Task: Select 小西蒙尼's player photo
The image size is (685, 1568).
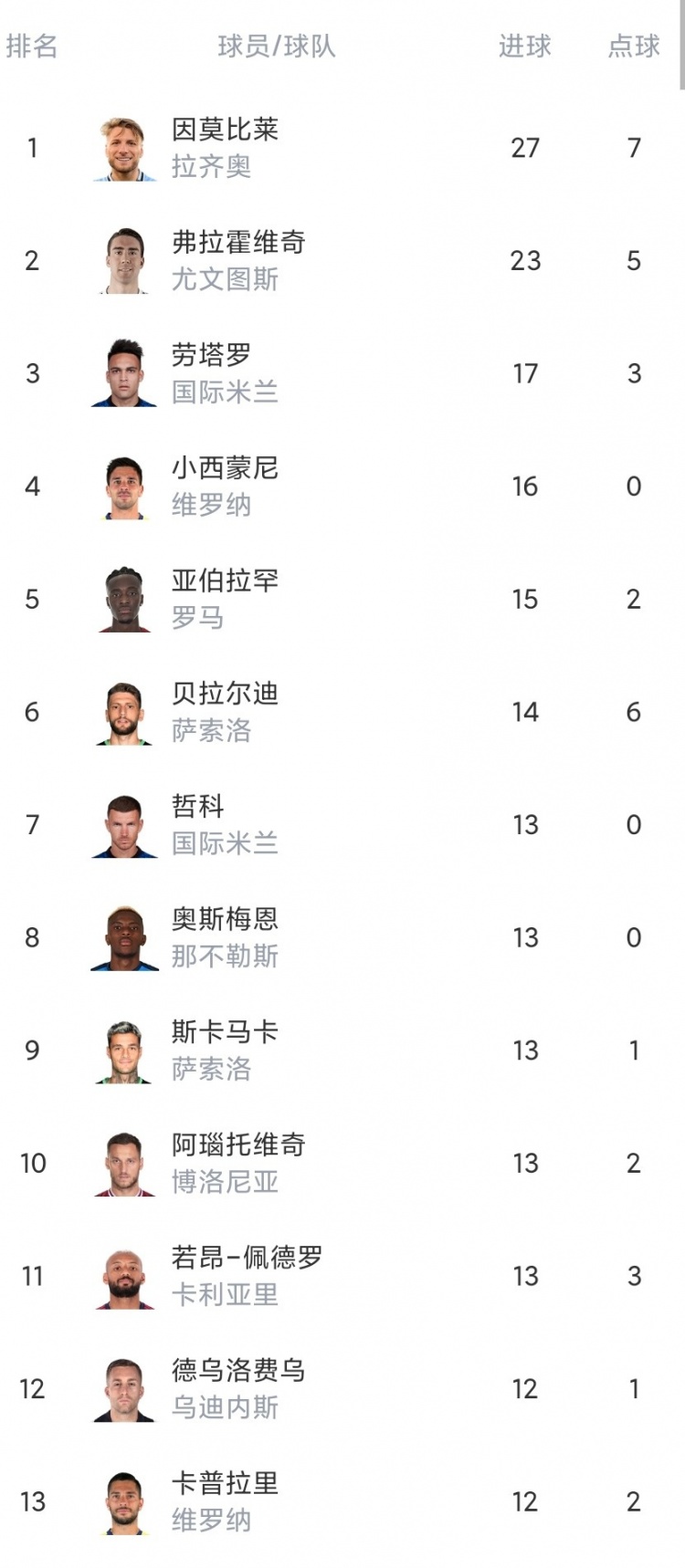Action: tap(124, 487)
